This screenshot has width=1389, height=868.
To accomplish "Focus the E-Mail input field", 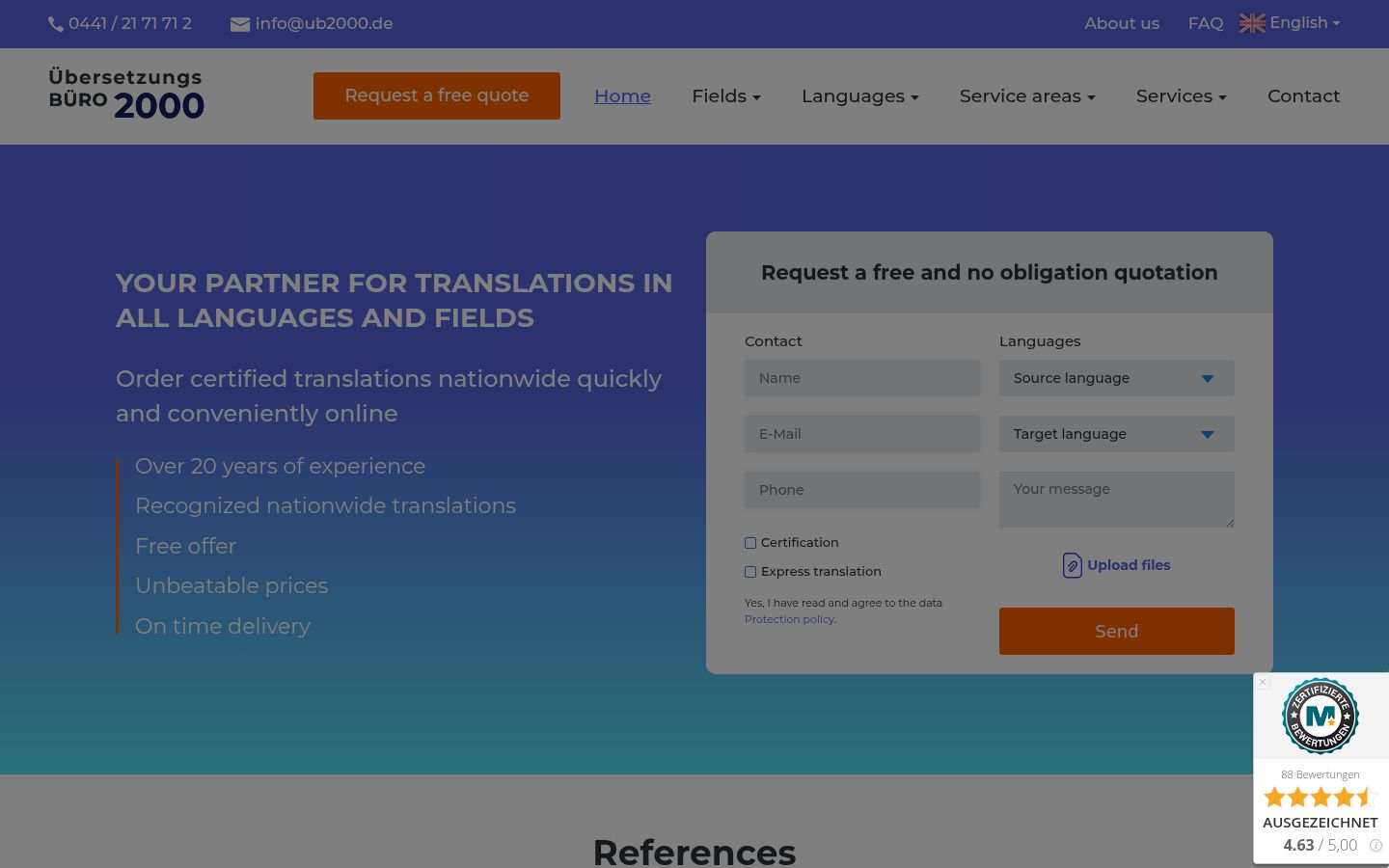I will [862, 434].
